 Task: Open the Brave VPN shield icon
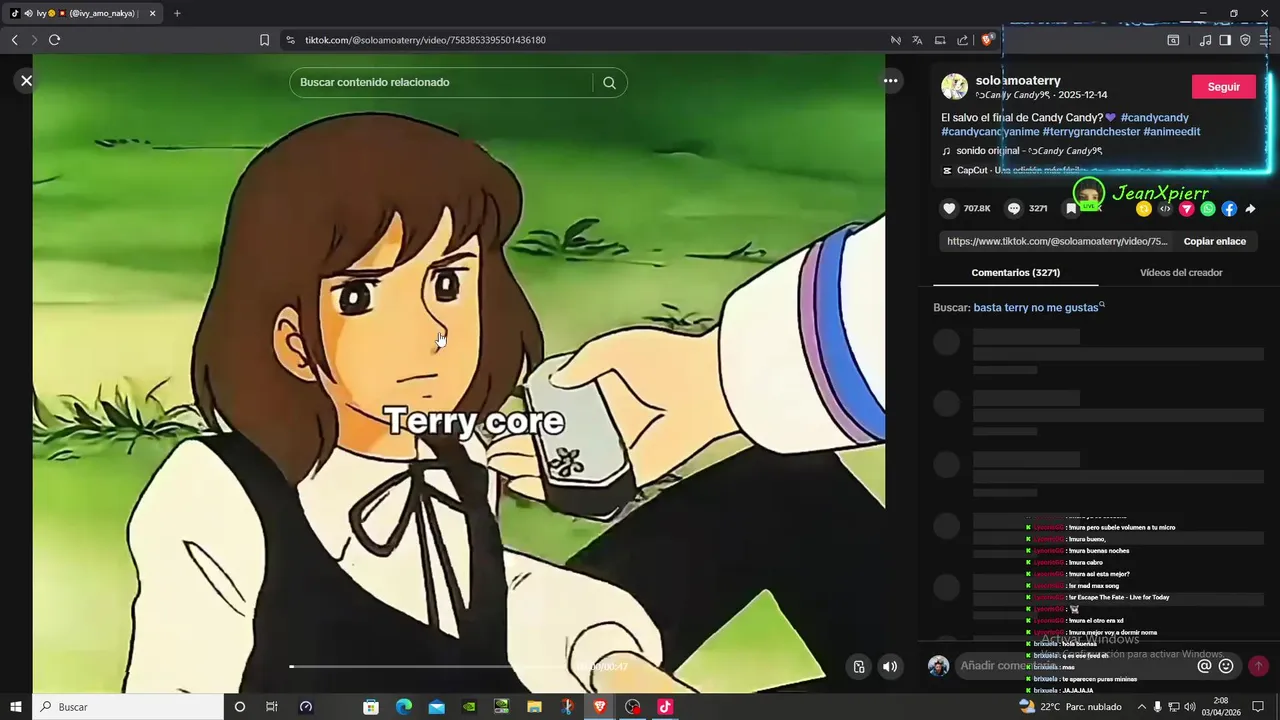[x=1245, y=40]
